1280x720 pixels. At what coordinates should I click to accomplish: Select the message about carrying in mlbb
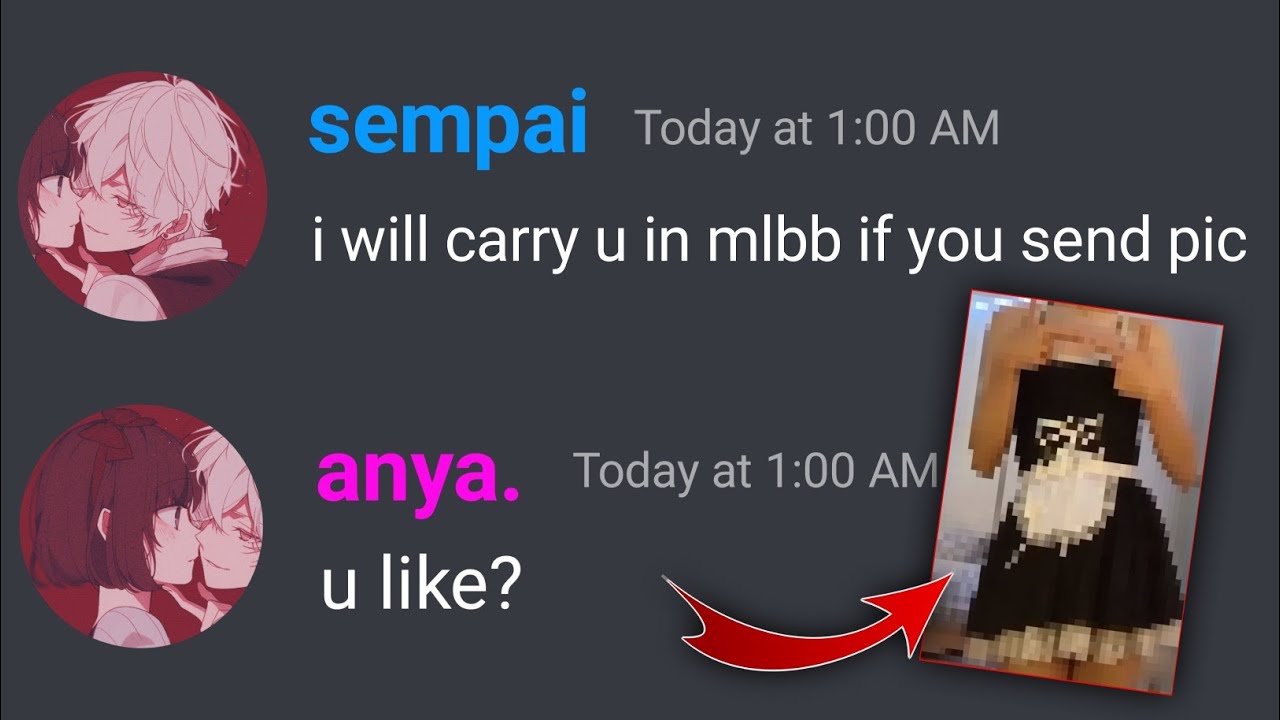click(x=780, y=243)
